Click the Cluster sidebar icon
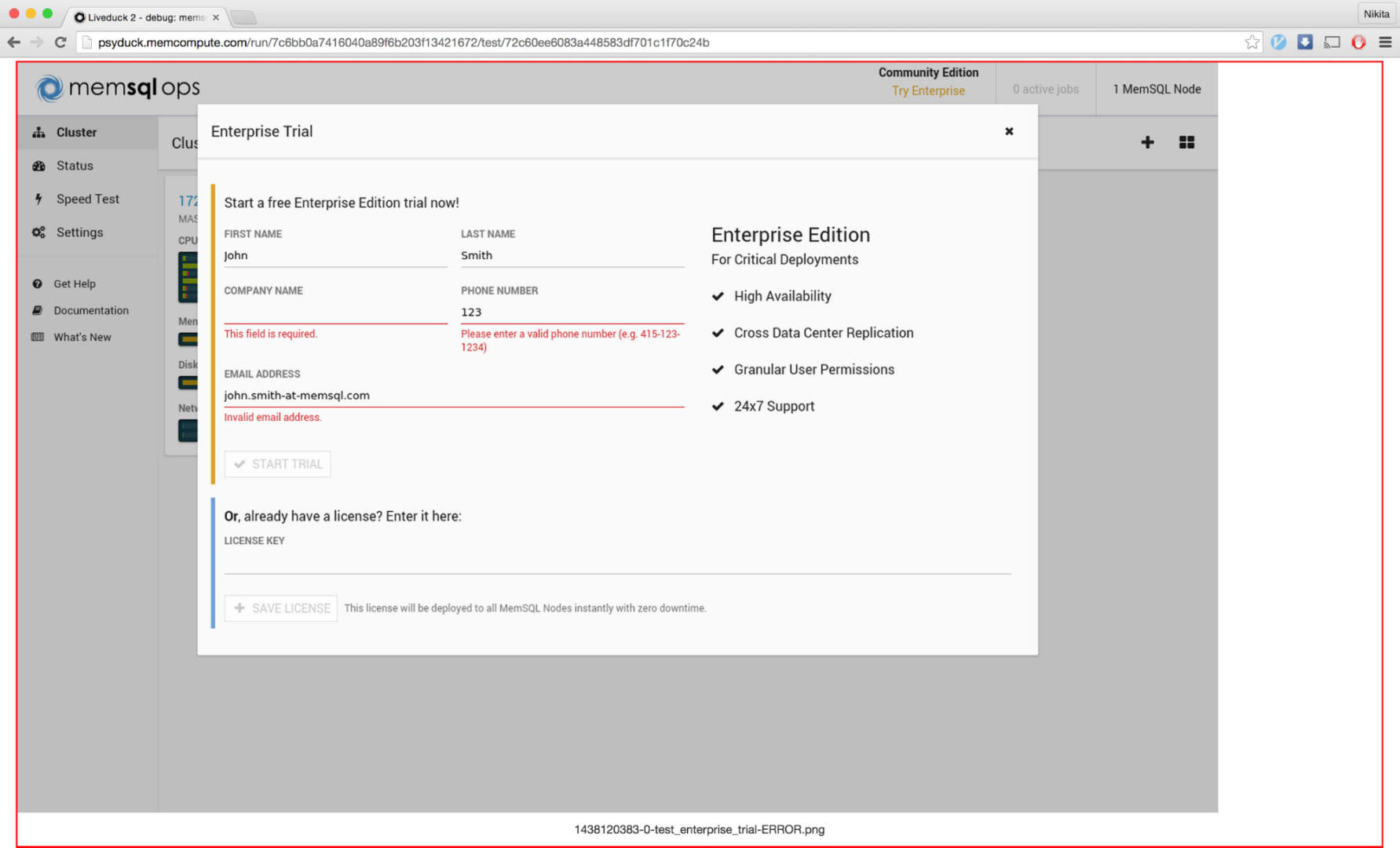This screenshot has width=1400, height=848. pyautogui.click(x=38, y=132)
